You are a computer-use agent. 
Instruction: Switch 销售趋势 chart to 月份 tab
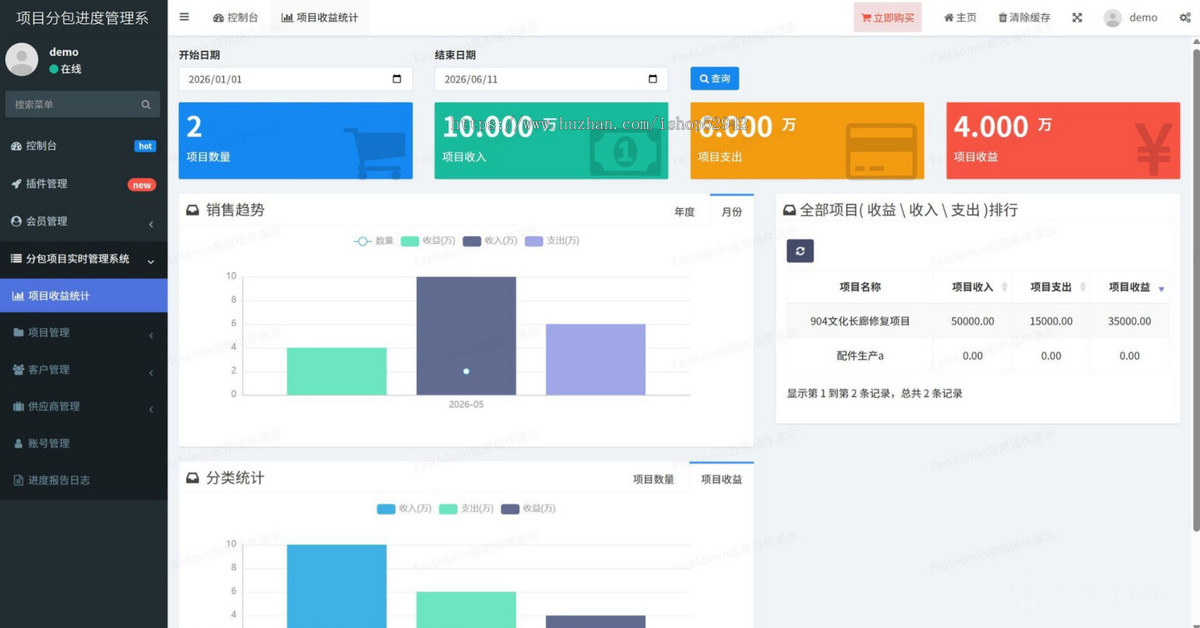(x=732, y=211)
